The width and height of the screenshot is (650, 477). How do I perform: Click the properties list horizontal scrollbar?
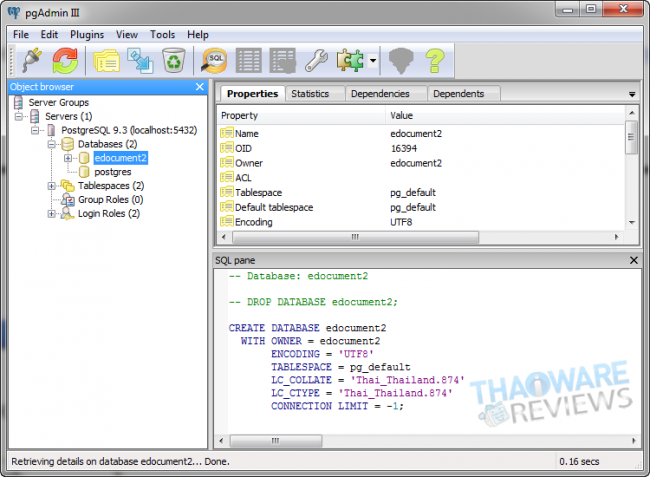coord(352,237)
